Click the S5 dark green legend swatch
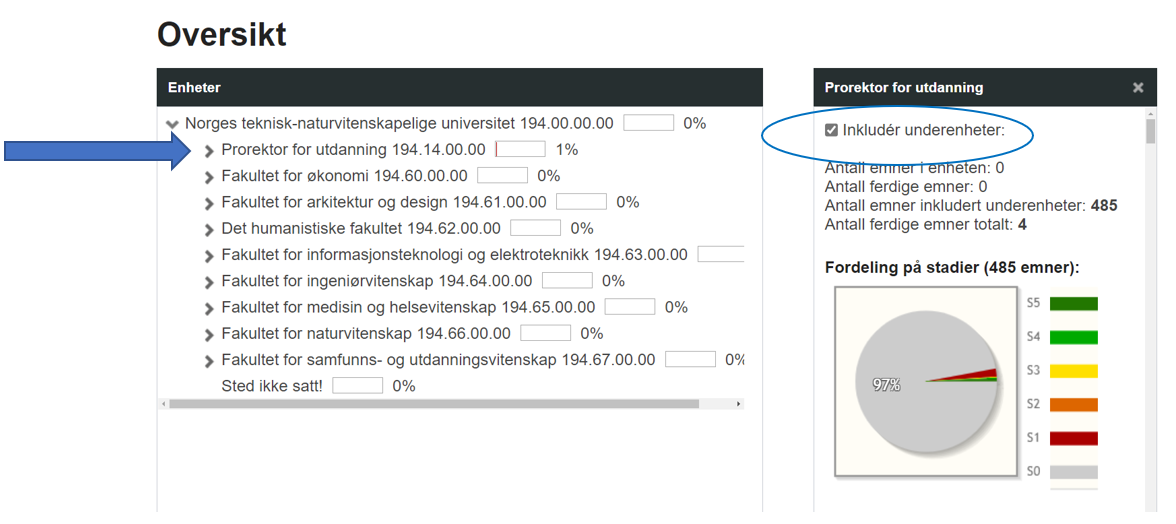Image resolution: width=1176 pixels, height=524 pixels. tap(1073, 304)
